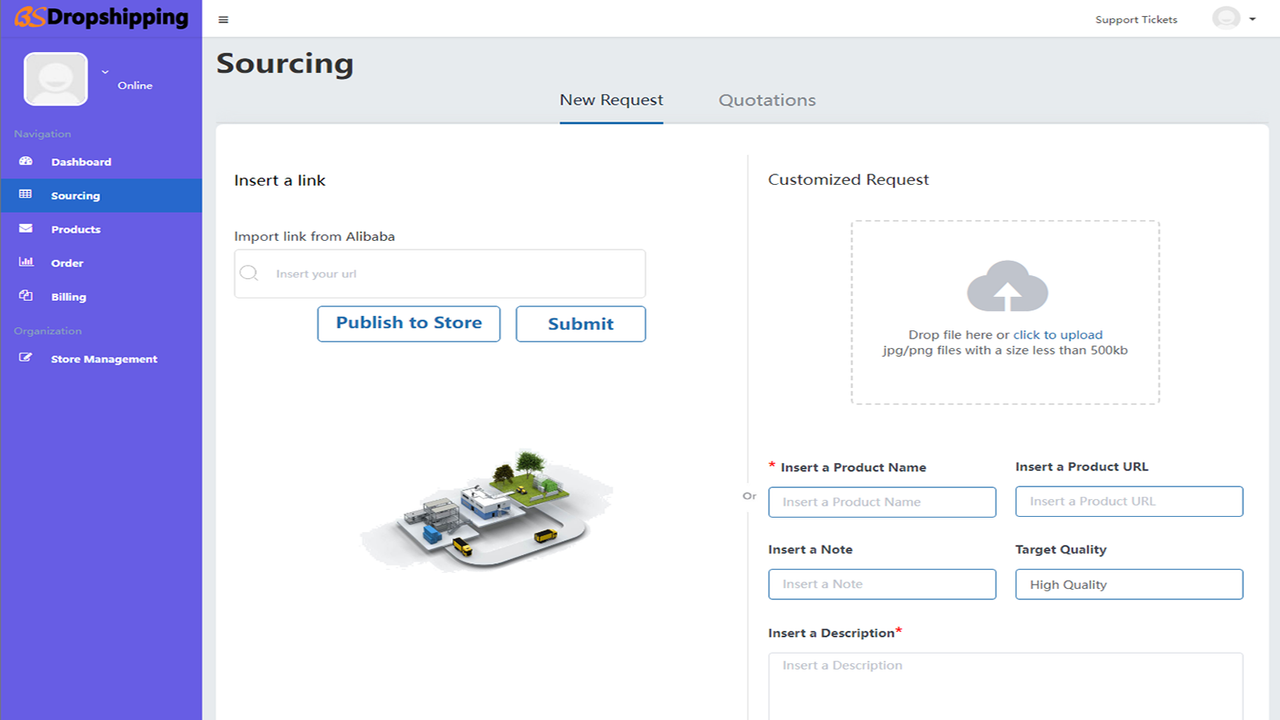This screenshot has width=1280, height=720.
Task: Click the sidebar profile avatar picture
Action: (x=55, y=78)
